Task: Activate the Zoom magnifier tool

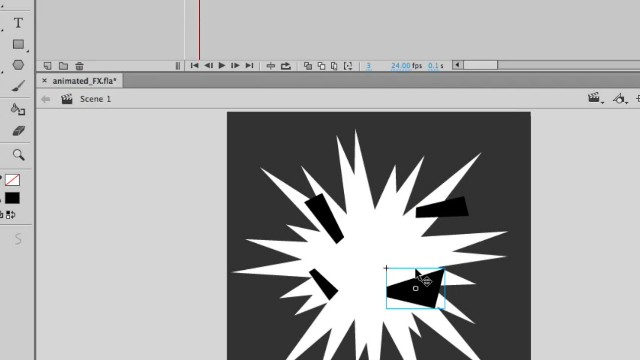Action: click(x=18, y=155)
